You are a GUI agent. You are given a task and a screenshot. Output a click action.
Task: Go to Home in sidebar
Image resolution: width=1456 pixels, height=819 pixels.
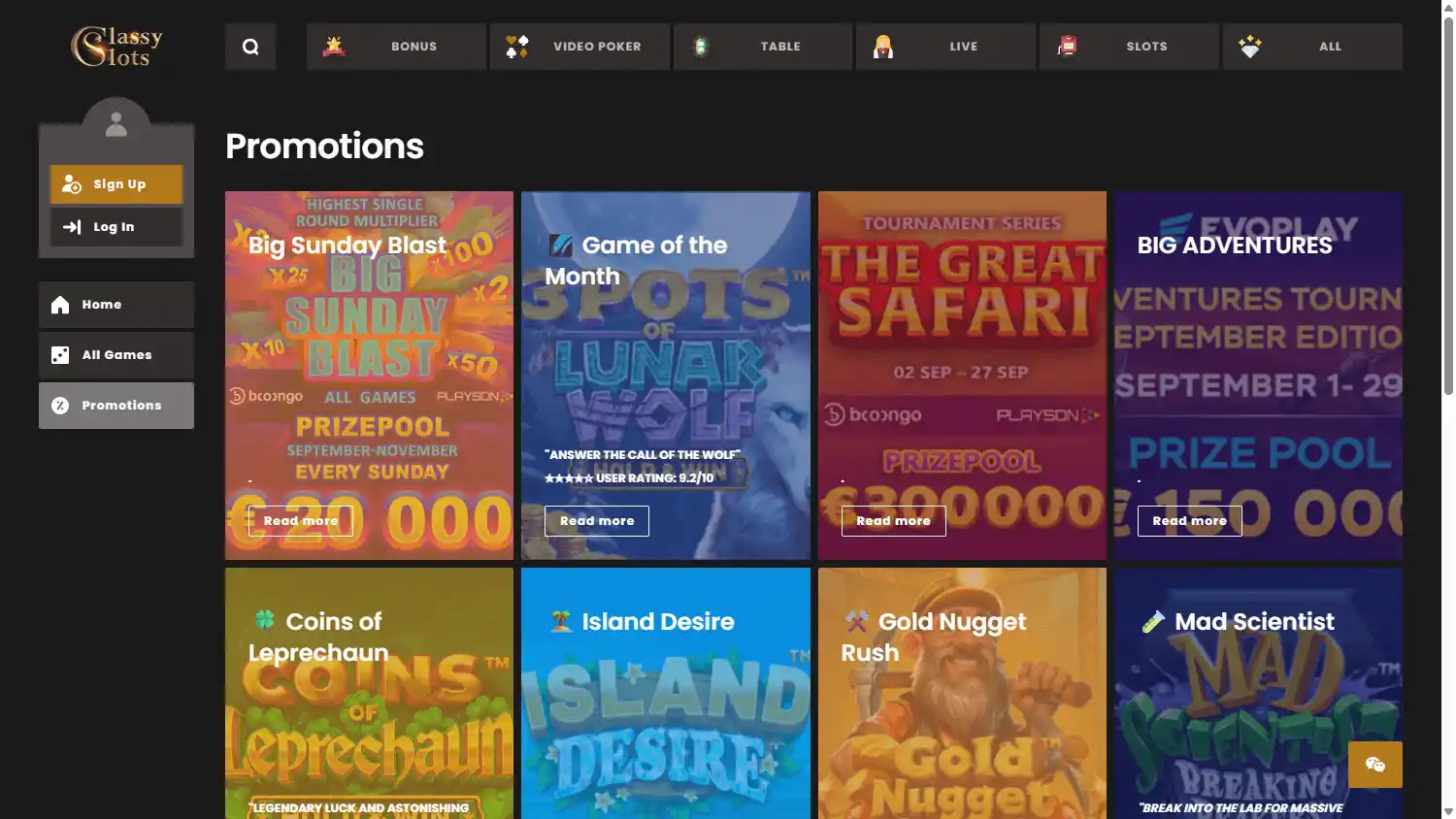116,305
